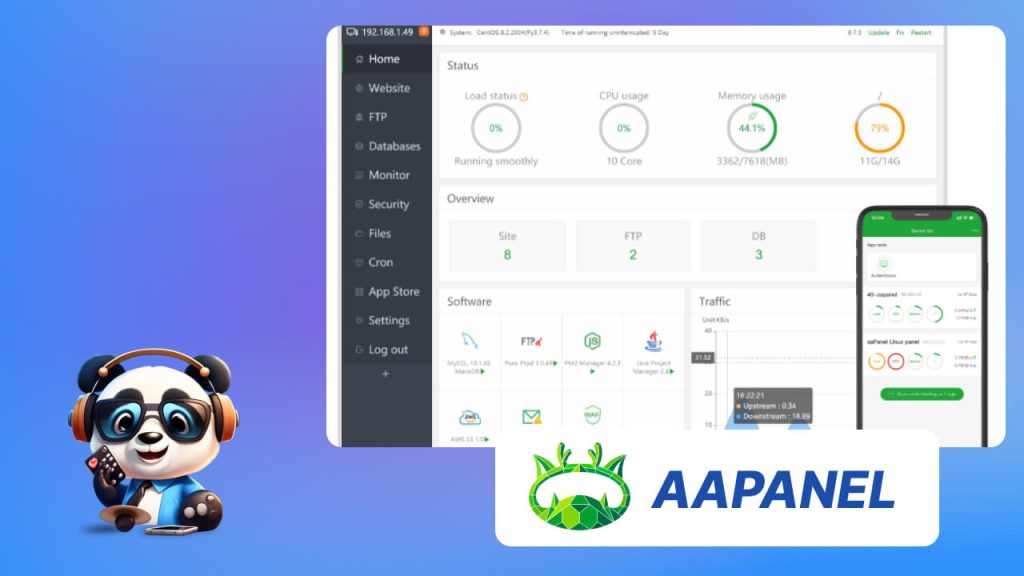
Task: Click the 192.168.1.49 server address
Action: click(387, 31)
